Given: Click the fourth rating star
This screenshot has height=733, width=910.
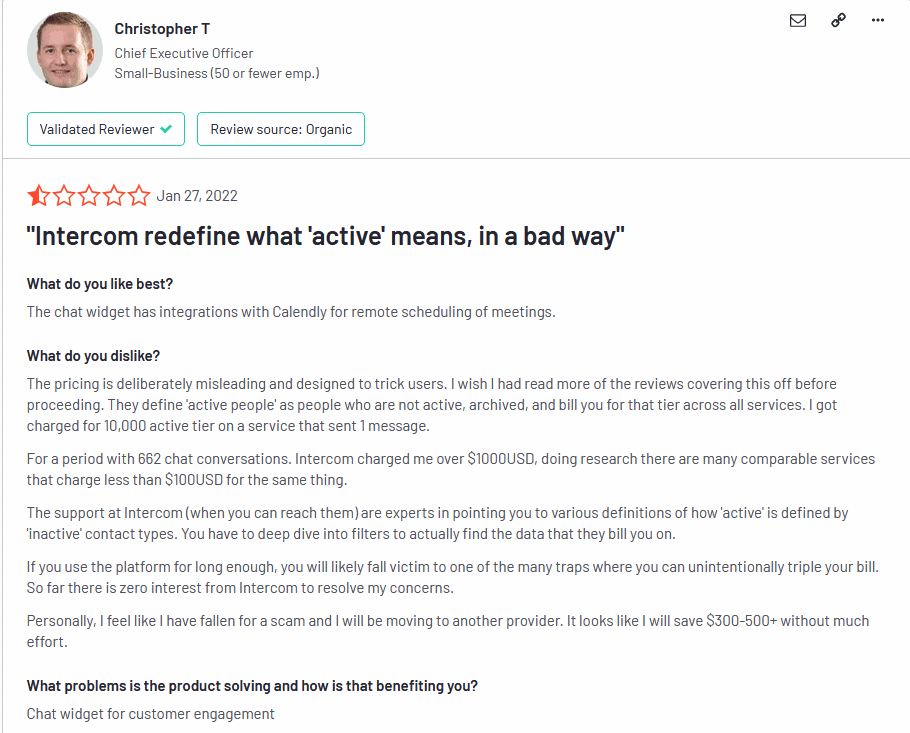Looking at the screenshot, I should point(114,196).
